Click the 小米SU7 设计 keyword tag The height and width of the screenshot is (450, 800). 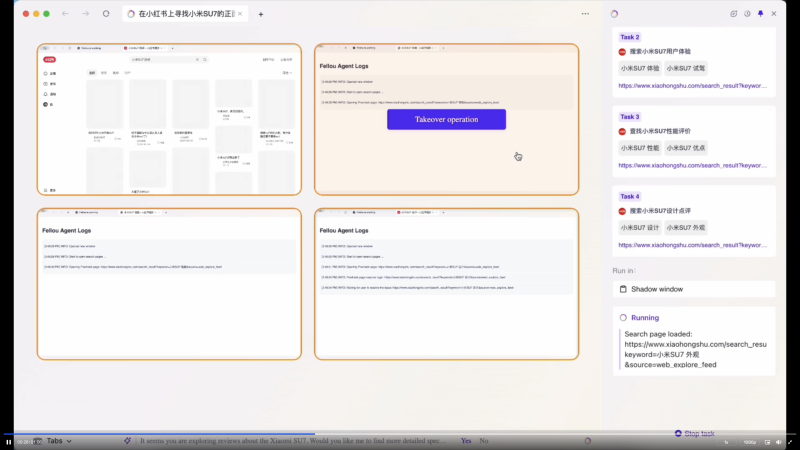point(640,228)
